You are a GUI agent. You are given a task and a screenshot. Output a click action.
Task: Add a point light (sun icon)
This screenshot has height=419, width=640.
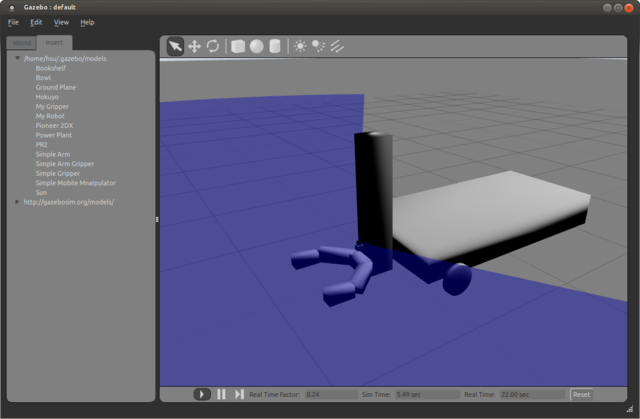[300, 46]
